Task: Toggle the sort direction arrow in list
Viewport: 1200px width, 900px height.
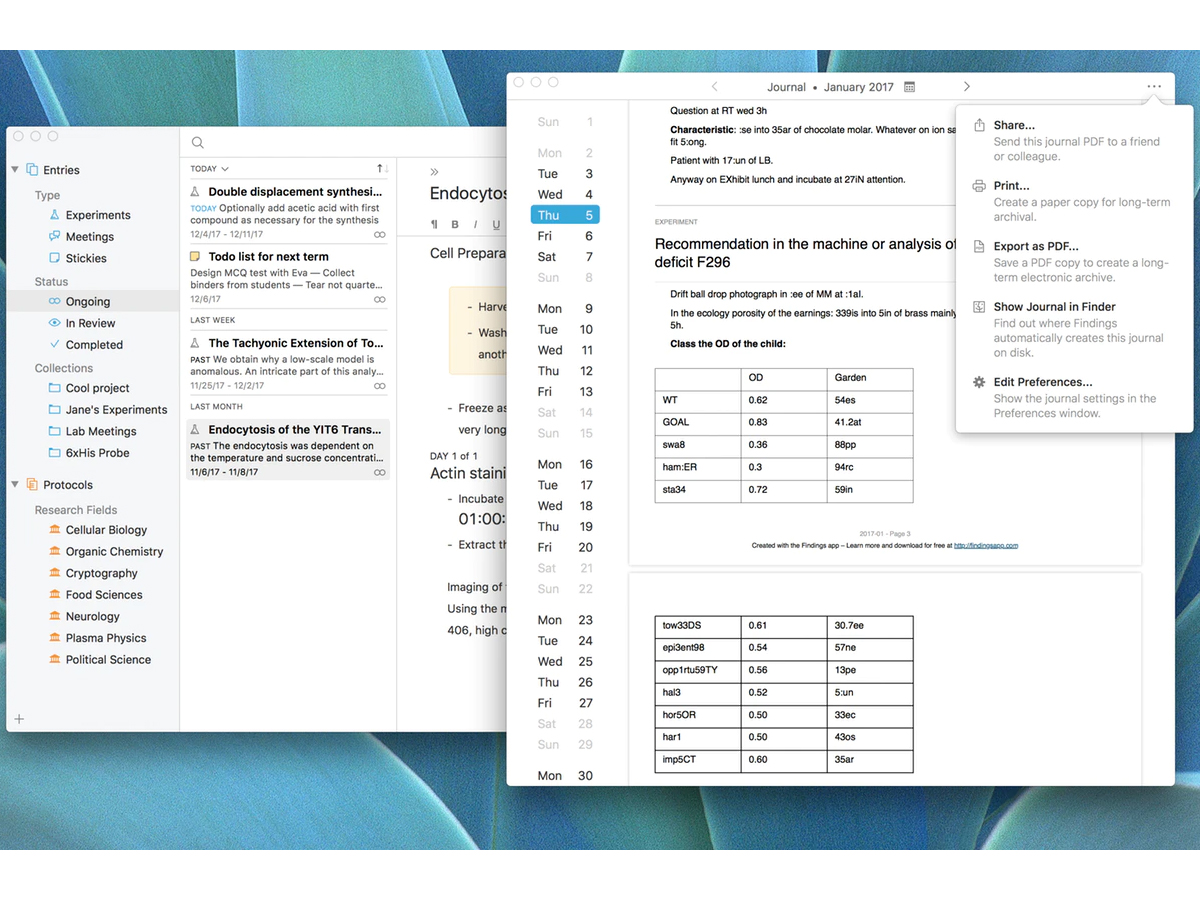Action: pyautogui.click(x=381, y=169)
